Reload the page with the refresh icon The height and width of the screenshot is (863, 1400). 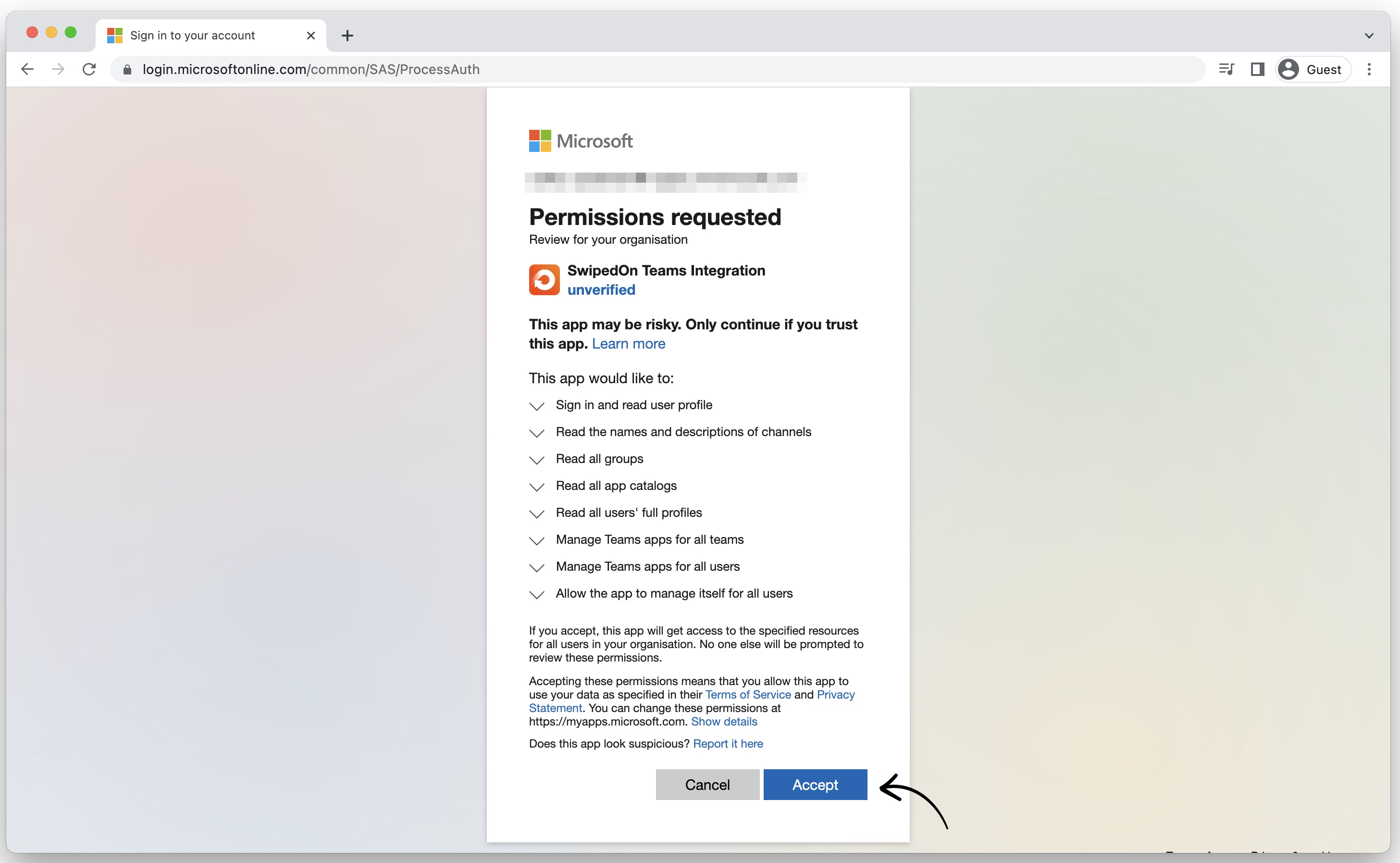click(x=89, y=69)
